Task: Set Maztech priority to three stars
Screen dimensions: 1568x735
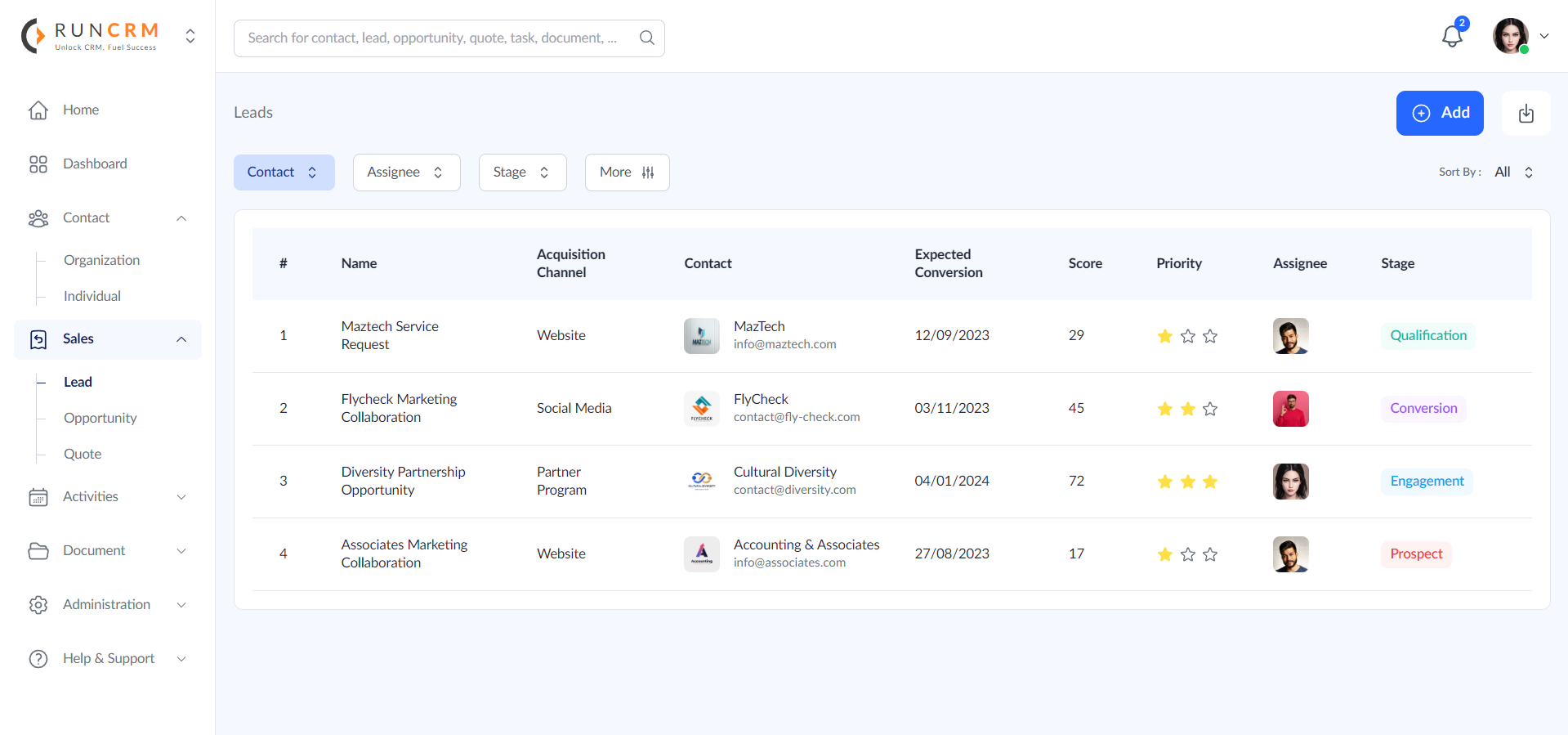Action: pos(1210,336)
